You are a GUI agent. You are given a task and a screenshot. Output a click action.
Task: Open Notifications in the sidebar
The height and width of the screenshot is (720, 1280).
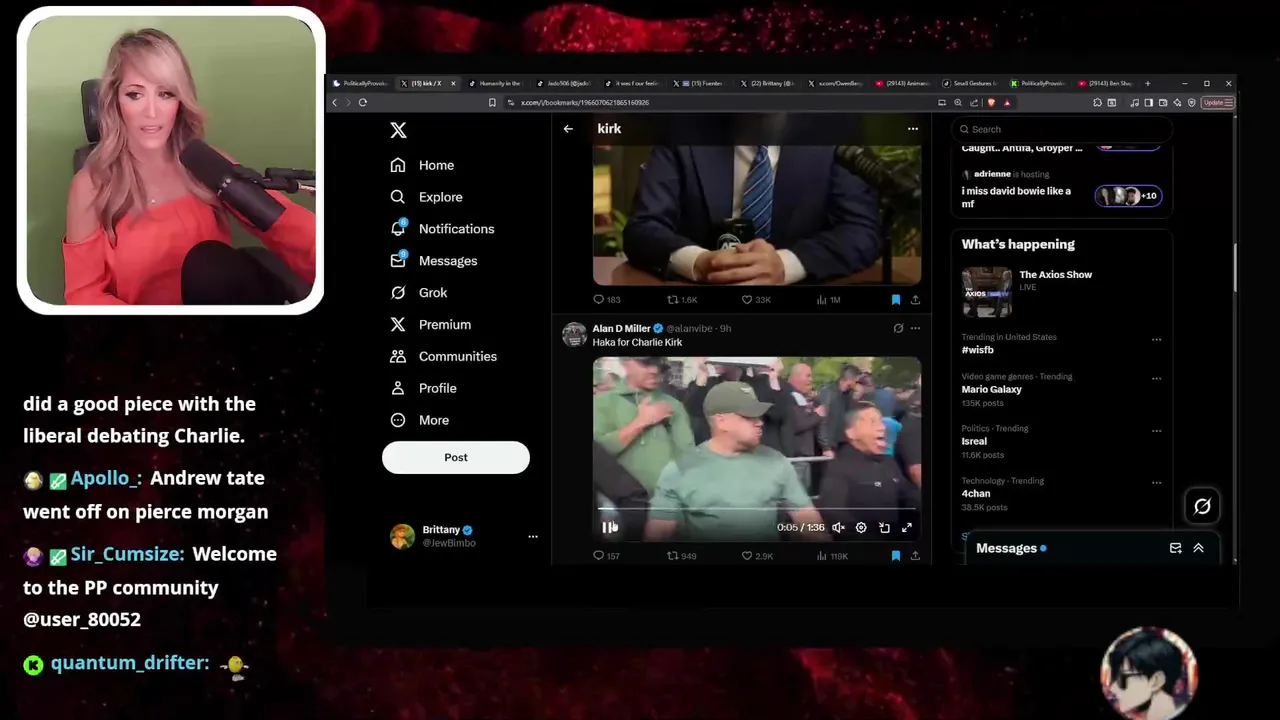442,229
